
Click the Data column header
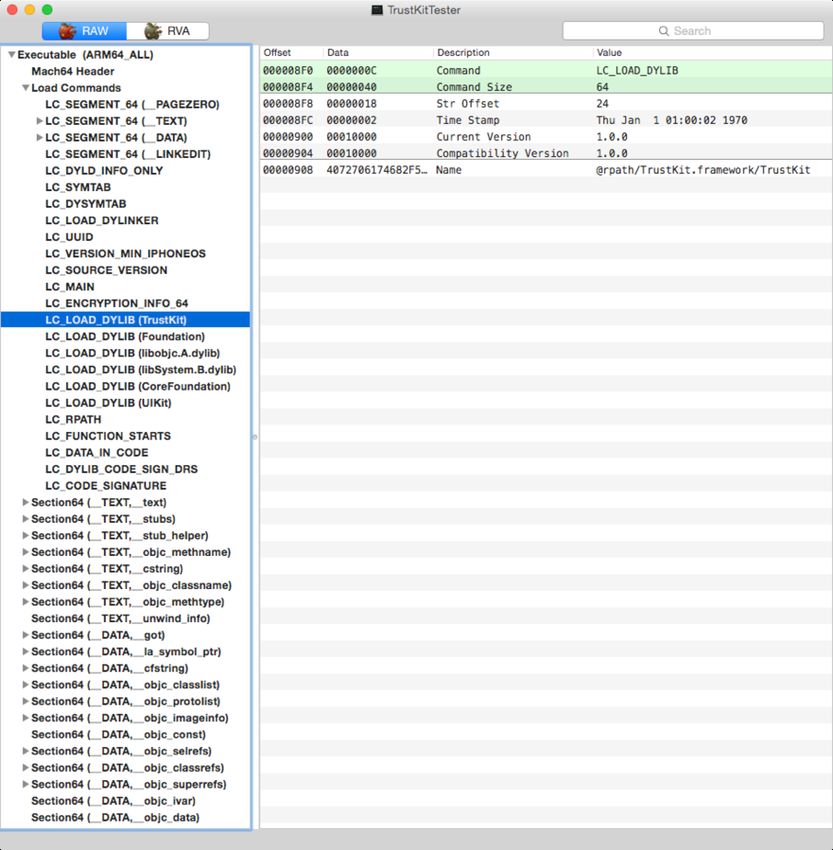(378, 53)
